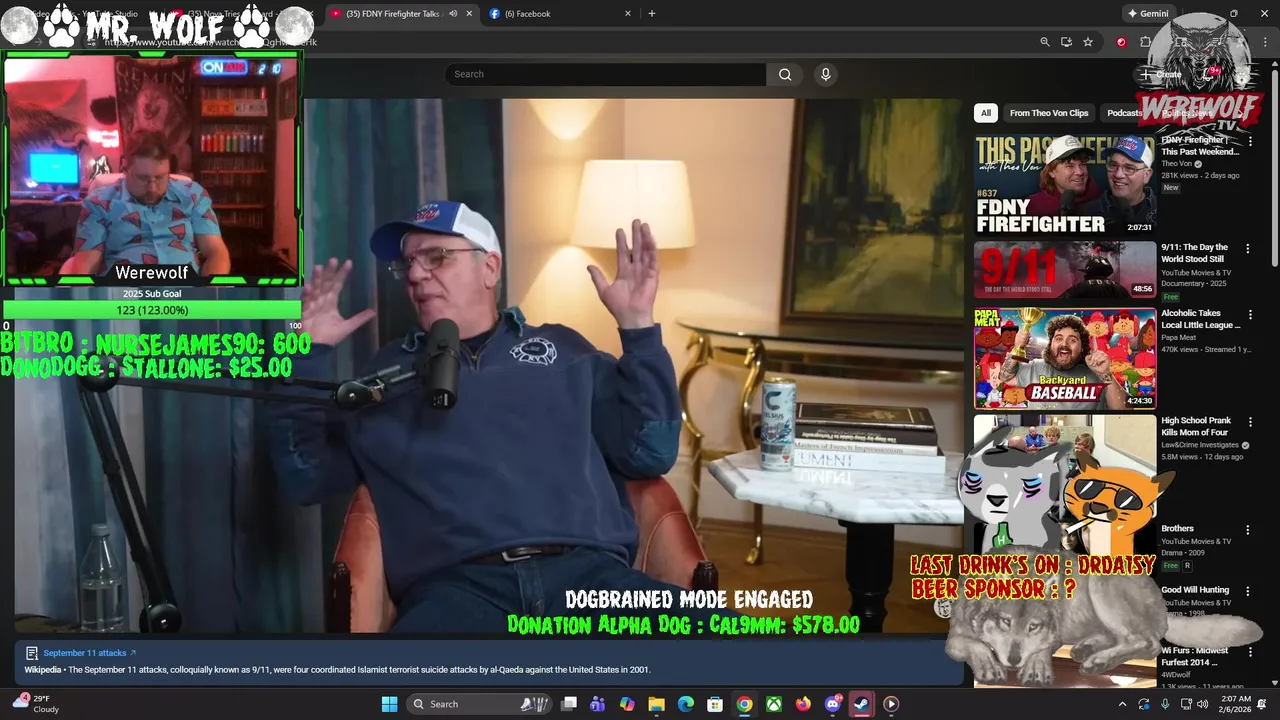Open options menu for Brothers movie
The height and width of the screenshot is (720, 1280).
[1248, 529]
